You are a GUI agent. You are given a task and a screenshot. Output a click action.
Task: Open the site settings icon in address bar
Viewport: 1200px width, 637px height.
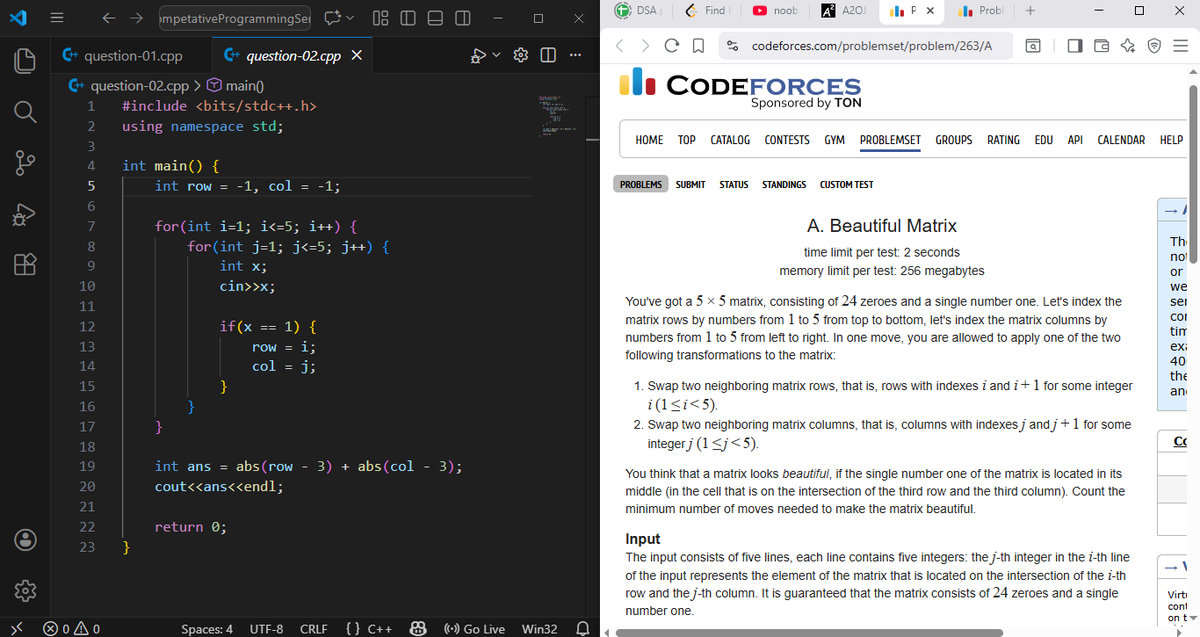pyautogui.click(x=734, y=45)
